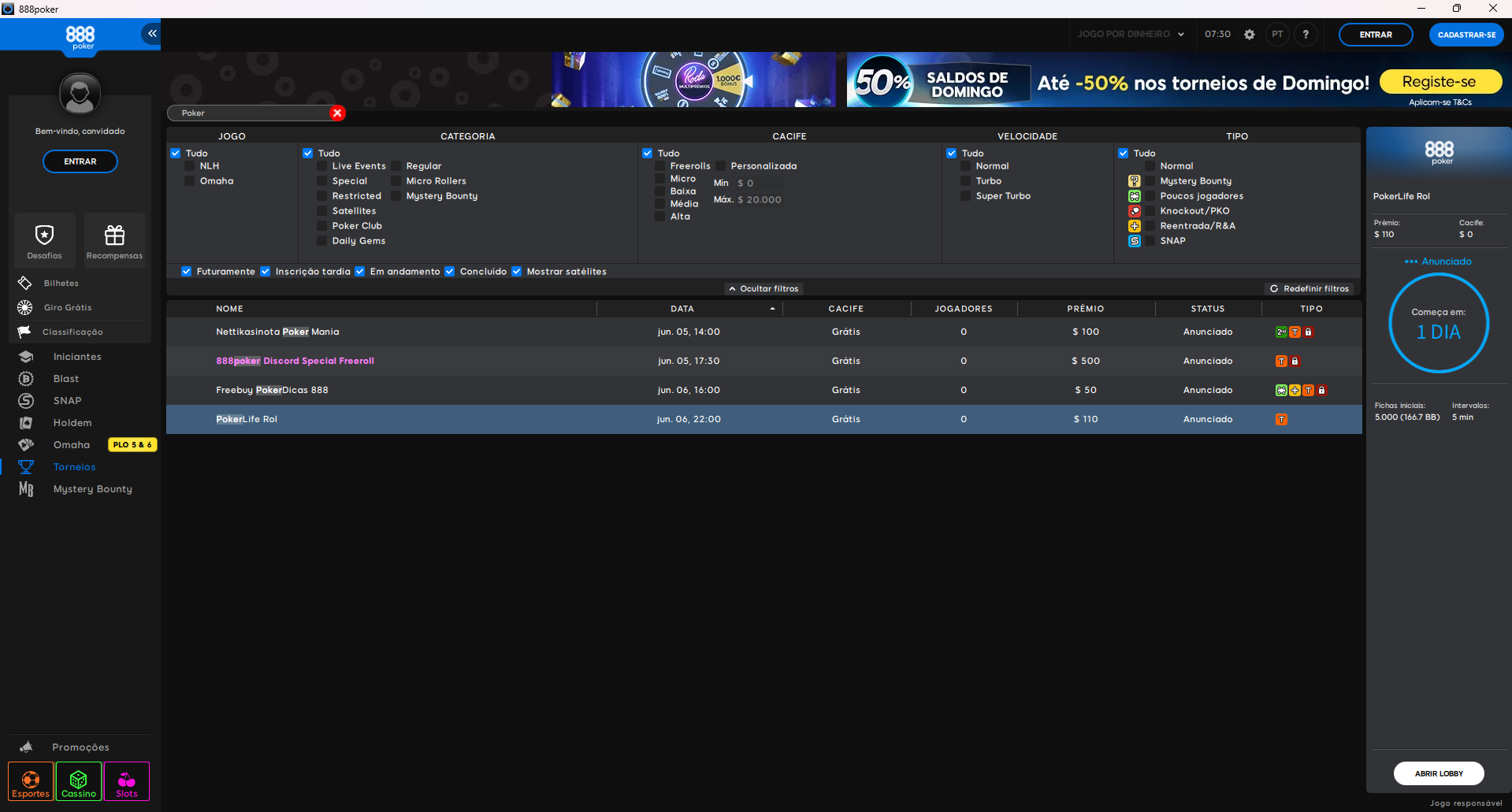This screenshot has width=1512, height=812.
Task: Open the Iniciantes sidebar menu item
Action: point(77,357)
